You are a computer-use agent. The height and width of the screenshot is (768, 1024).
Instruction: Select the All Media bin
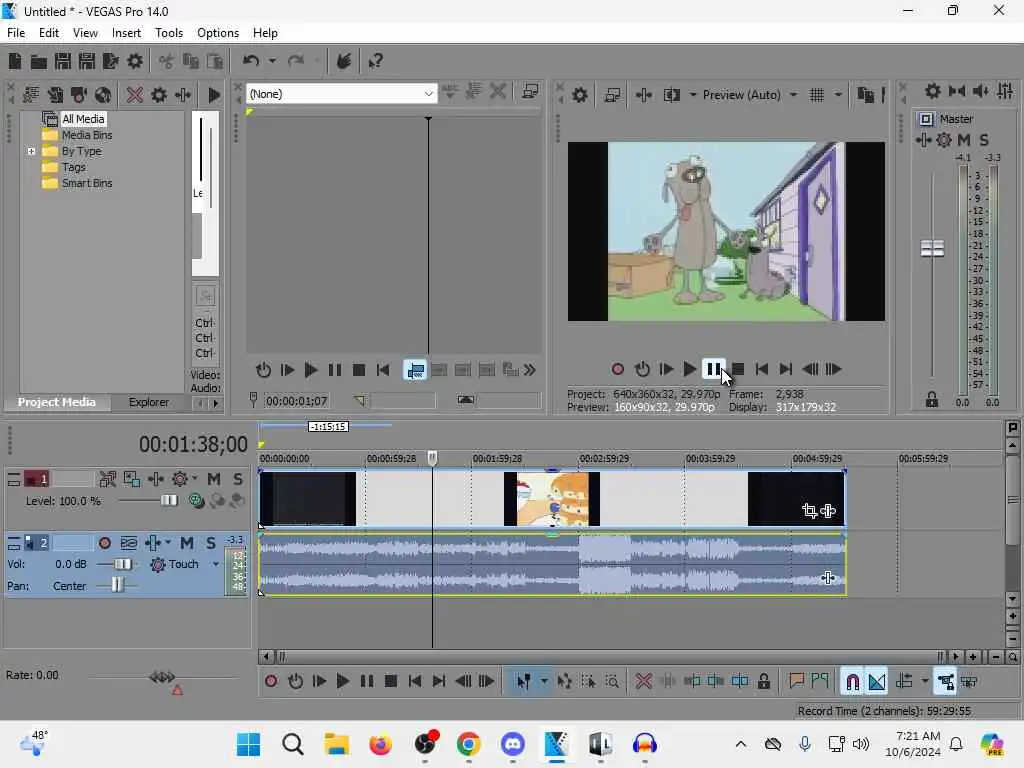(x=83, y=119)
